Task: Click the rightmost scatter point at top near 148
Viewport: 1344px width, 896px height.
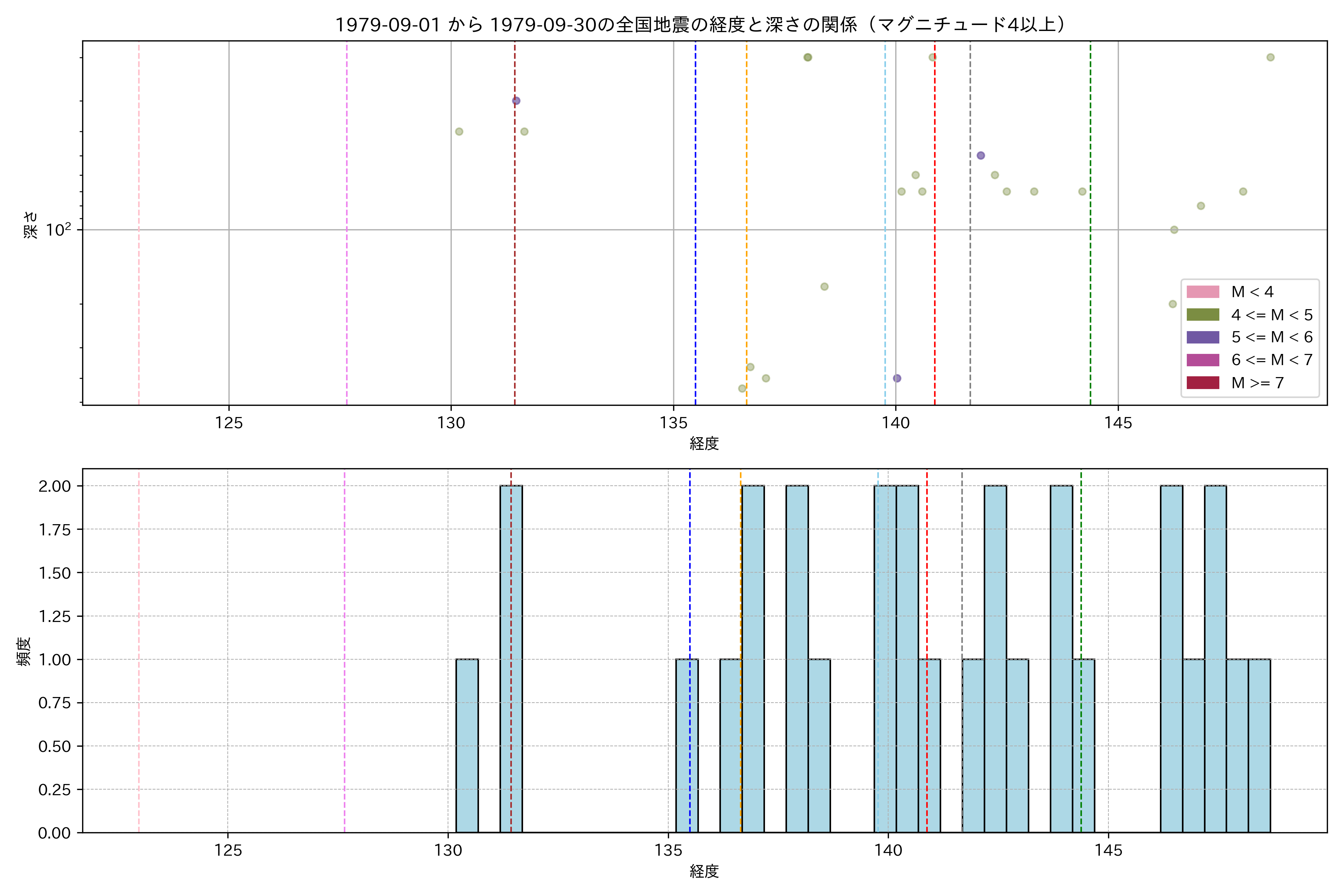Action: point(1270,57)
